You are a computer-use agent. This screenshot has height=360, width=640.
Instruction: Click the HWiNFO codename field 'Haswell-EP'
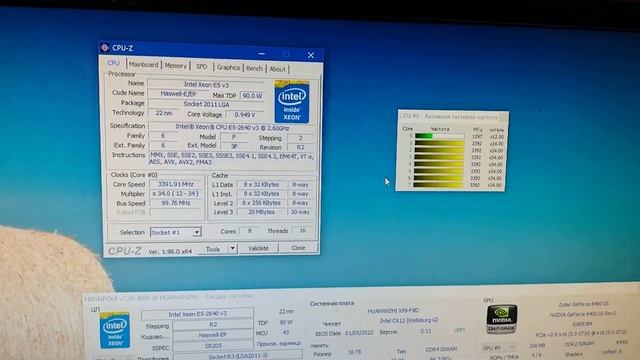[213, 335]
